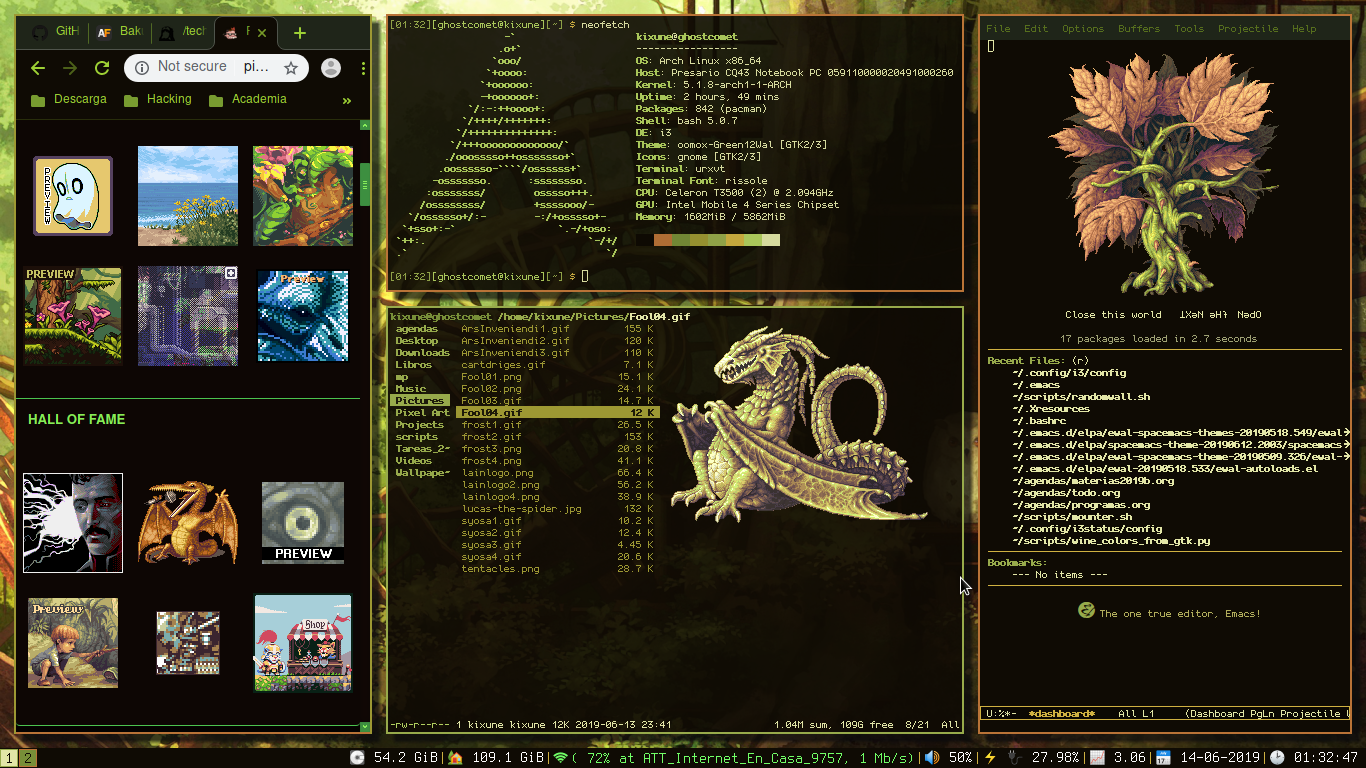Click the volume speaker icon in status bar
Screen dimensions: 1366x768
[x=932, y=758]
